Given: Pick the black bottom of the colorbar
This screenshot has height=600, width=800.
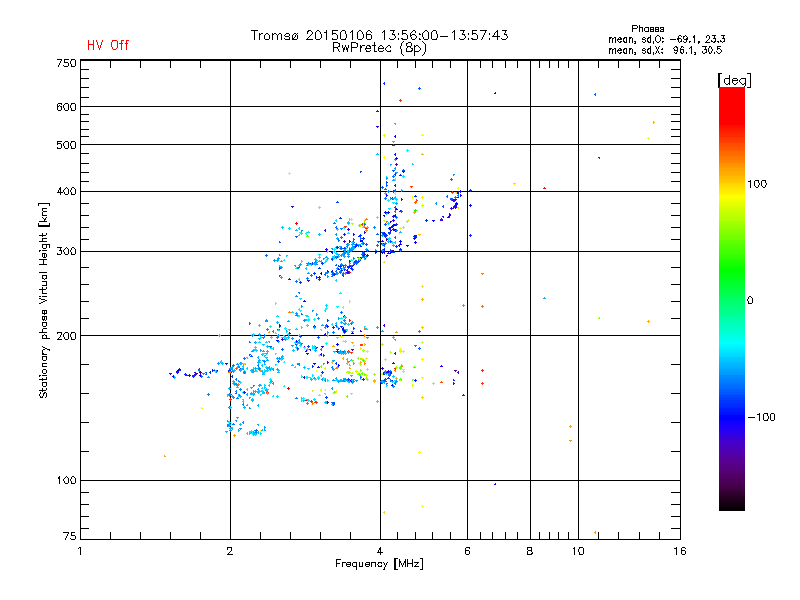Looking at the screenshot, I should click(x=732, y=503).
